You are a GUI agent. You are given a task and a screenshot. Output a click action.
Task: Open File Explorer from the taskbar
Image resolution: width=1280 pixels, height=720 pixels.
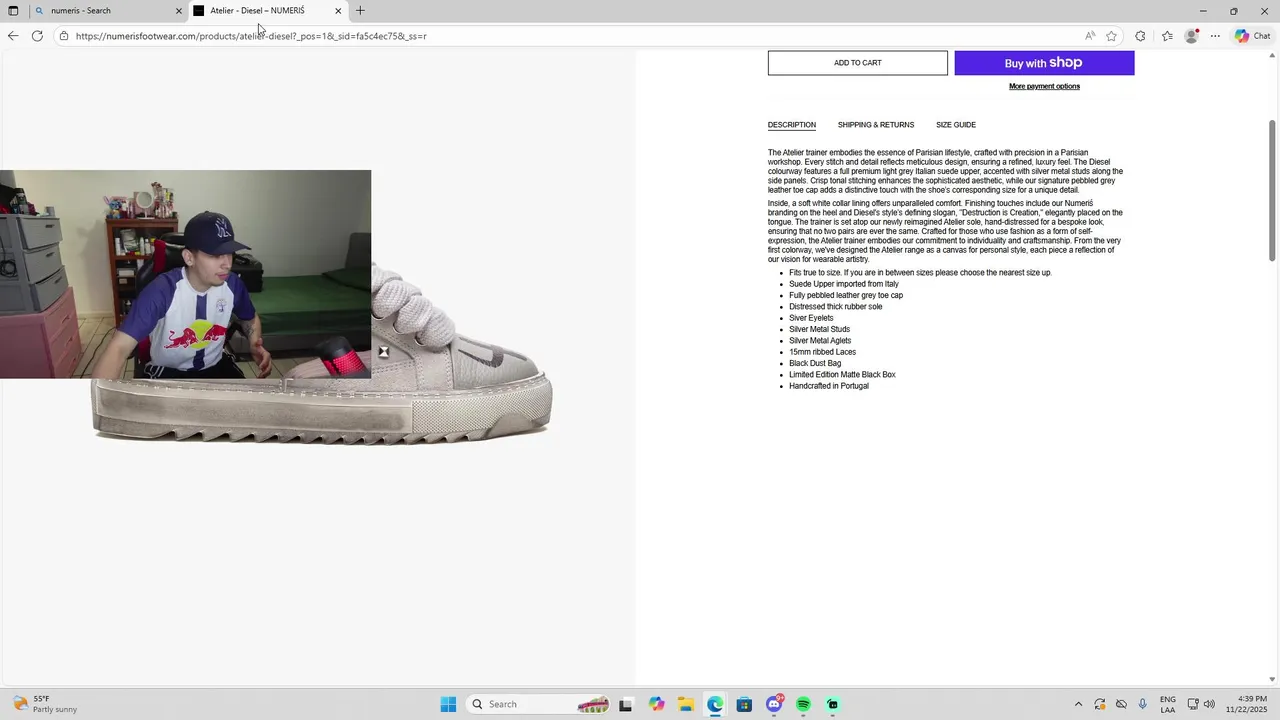coord(685,704)
